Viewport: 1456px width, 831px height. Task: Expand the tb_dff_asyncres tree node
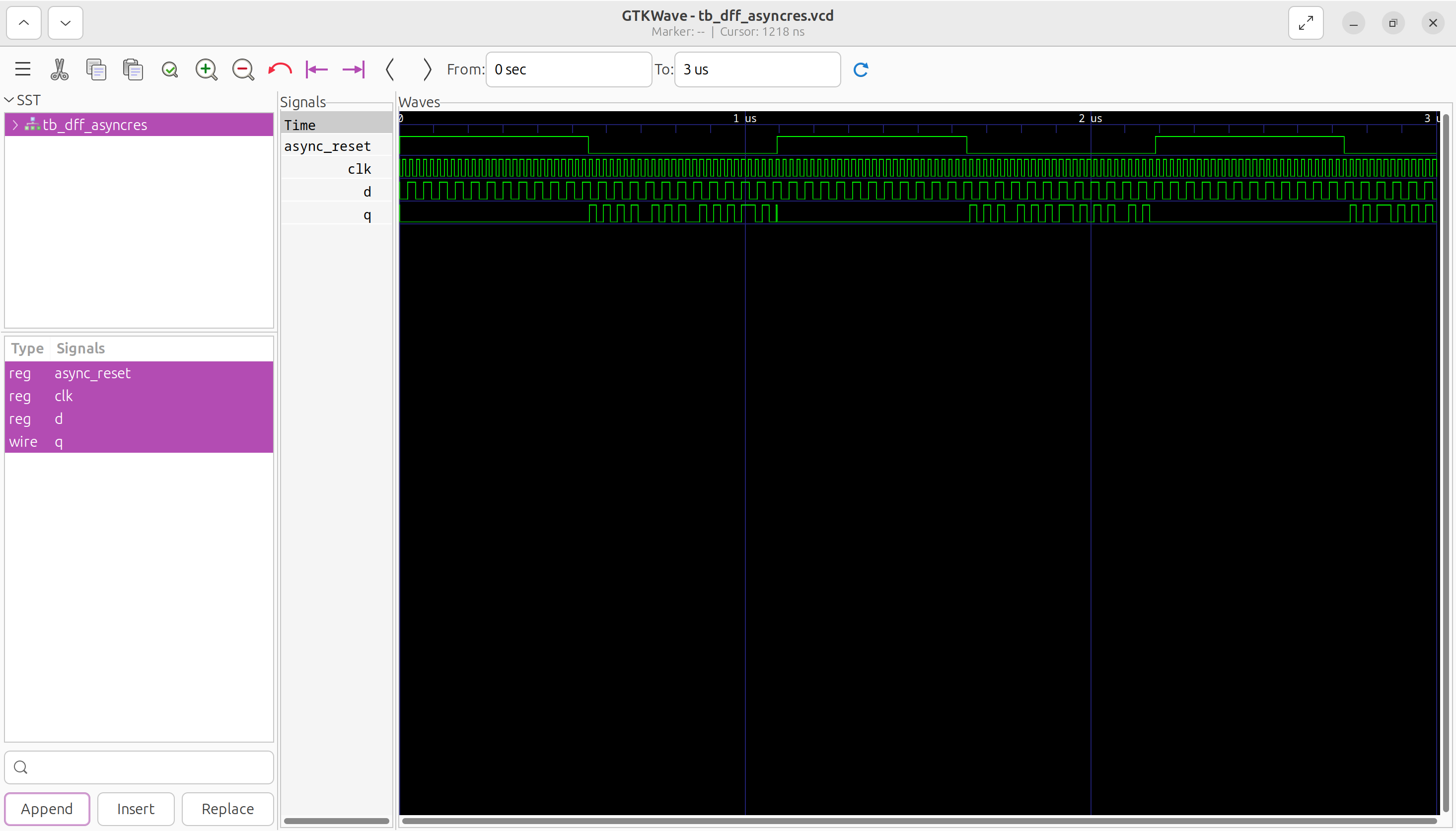15,125
